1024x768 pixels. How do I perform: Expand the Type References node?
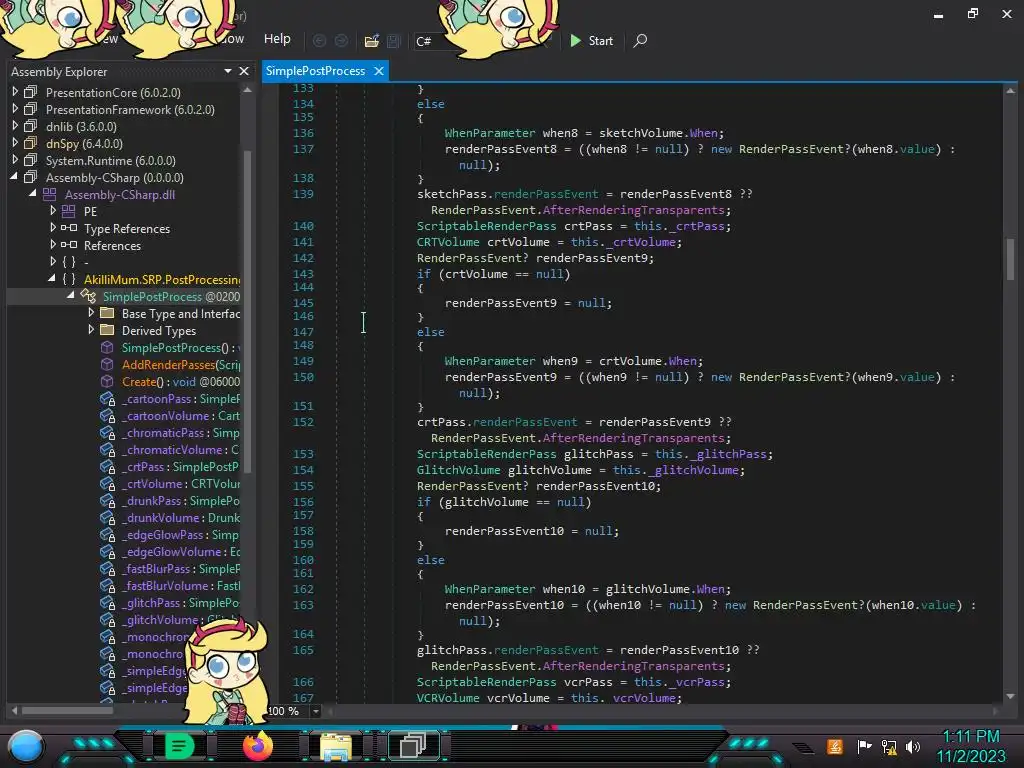click(53, 227)
